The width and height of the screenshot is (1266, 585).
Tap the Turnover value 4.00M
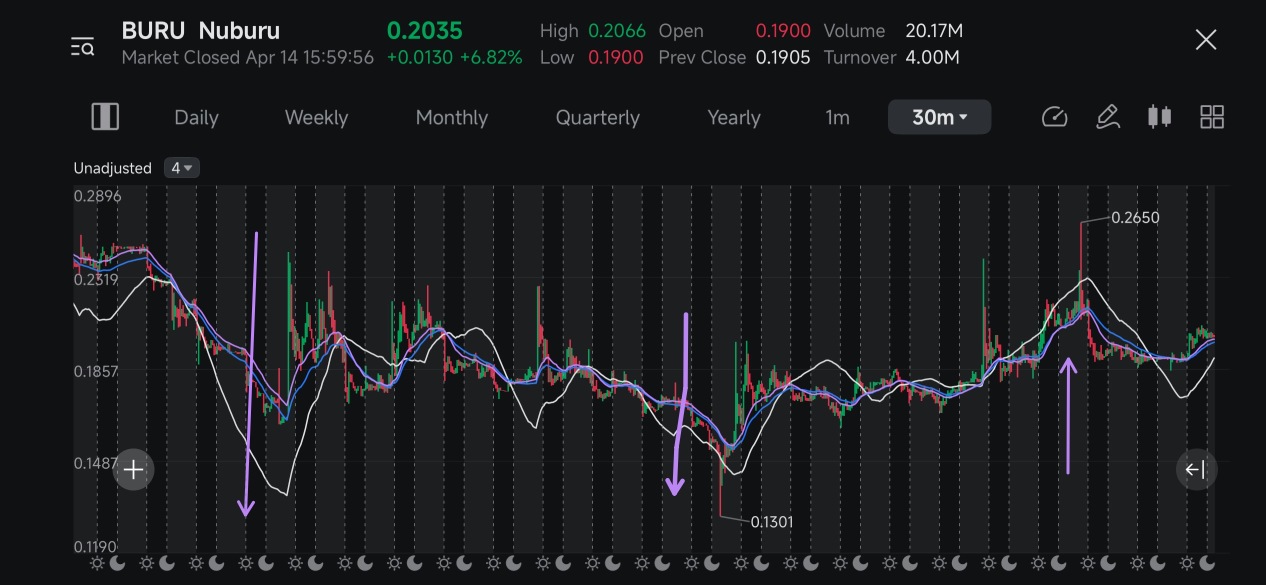click(932, 57)
